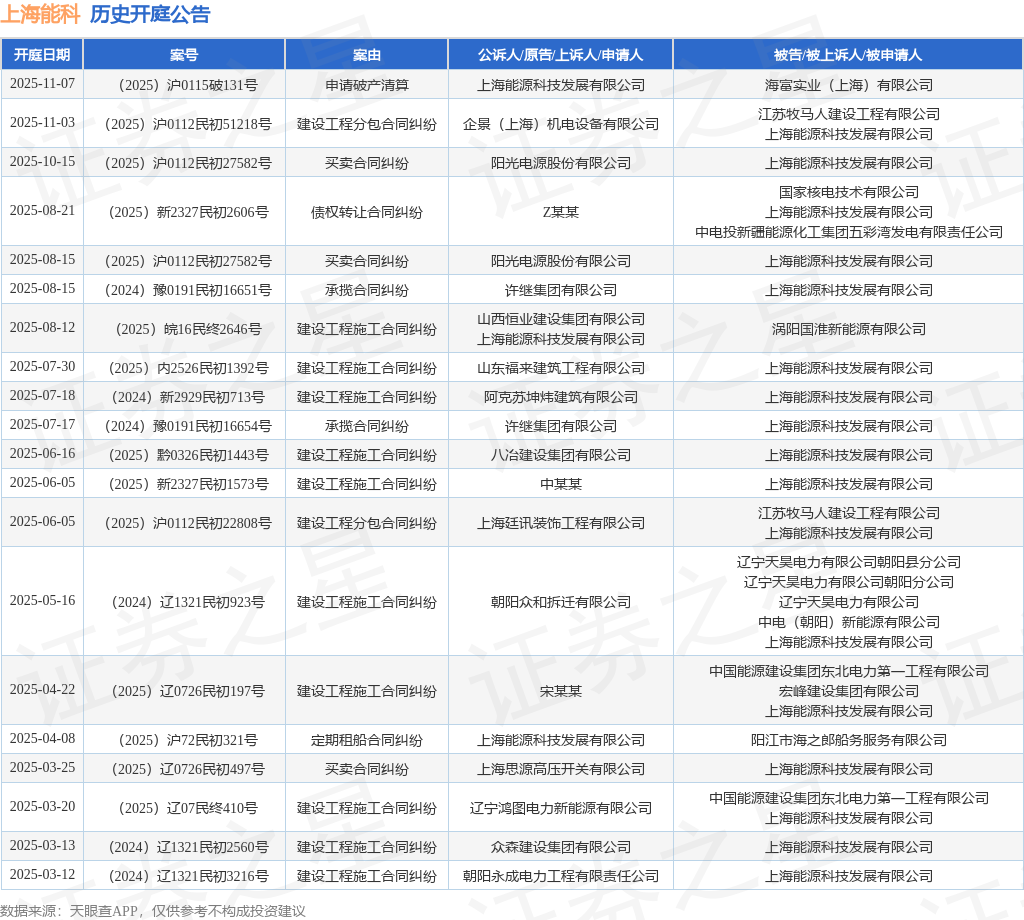Select case number (2025)沪0112民初22808号

[184, 523]
